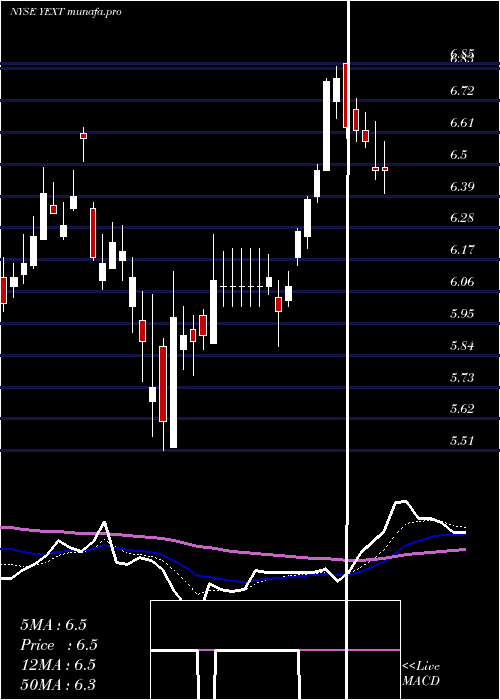The height and width of the screenshot is (700, 500).
Task: Click the Price : 6.5 readout
Action: pos(59,645)
